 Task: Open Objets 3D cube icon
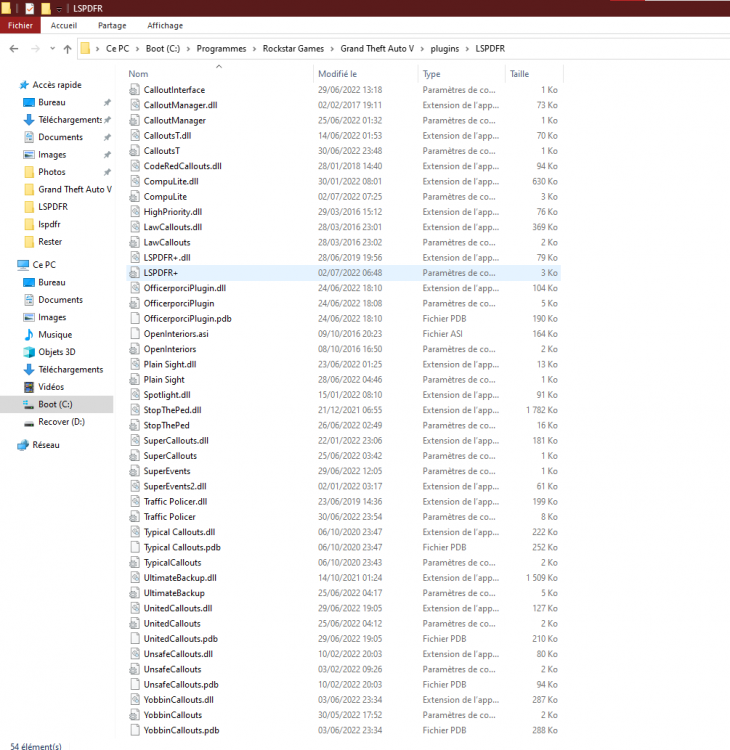pos(29,352)
